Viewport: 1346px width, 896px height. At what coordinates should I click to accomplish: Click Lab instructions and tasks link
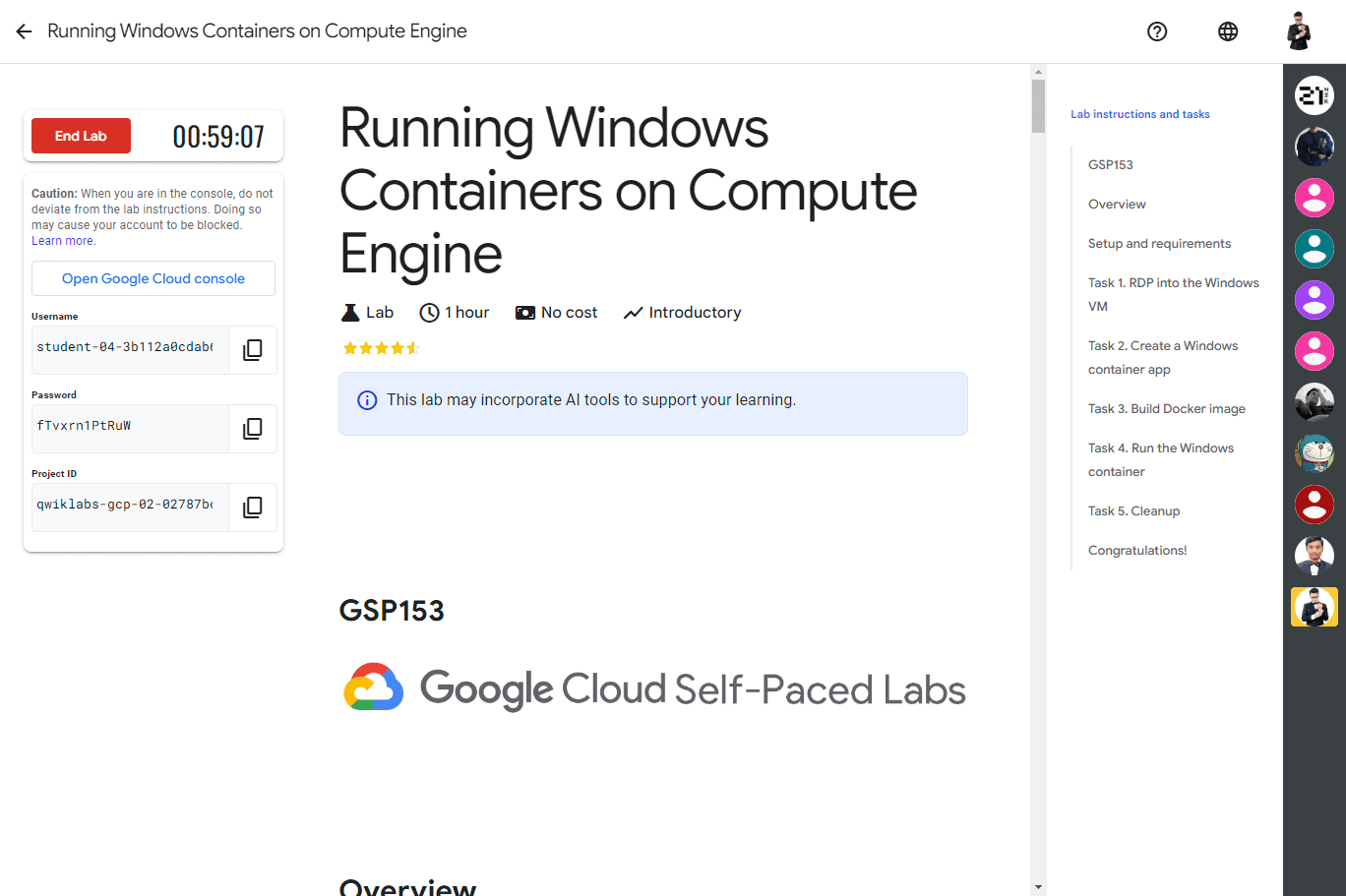[1140, 114]
